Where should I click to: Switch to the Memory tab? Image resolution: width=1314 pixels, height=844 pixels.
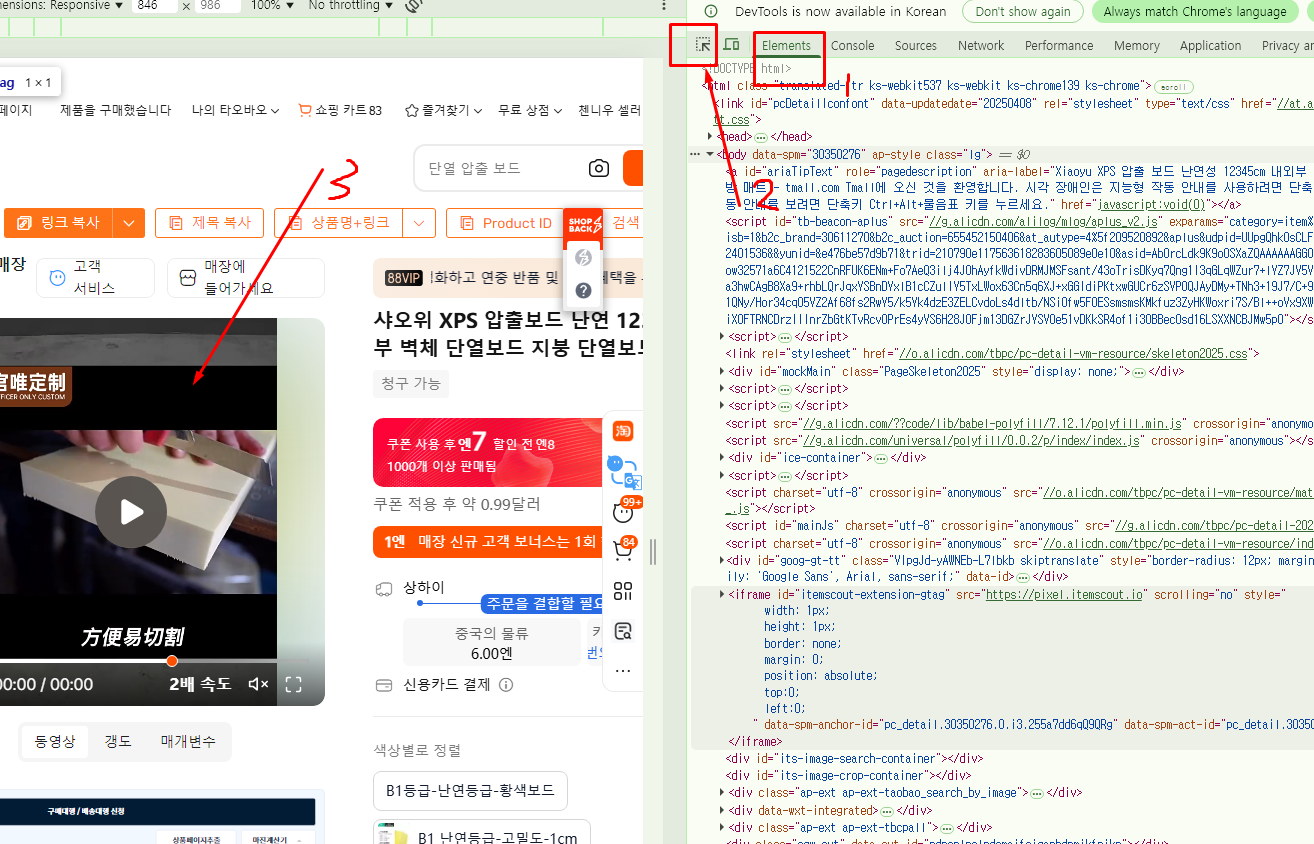tap(1137, 45)
